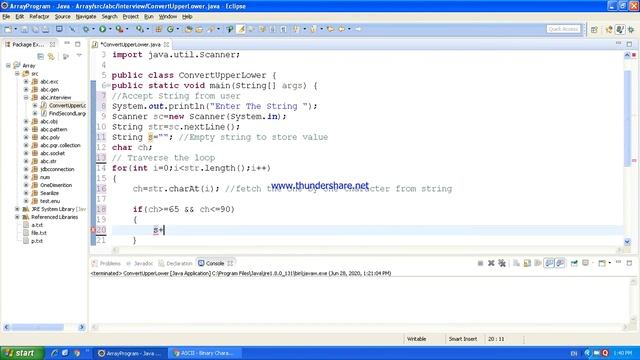Toggle the Mark Occurrences highlighter icon

[241, 29]
